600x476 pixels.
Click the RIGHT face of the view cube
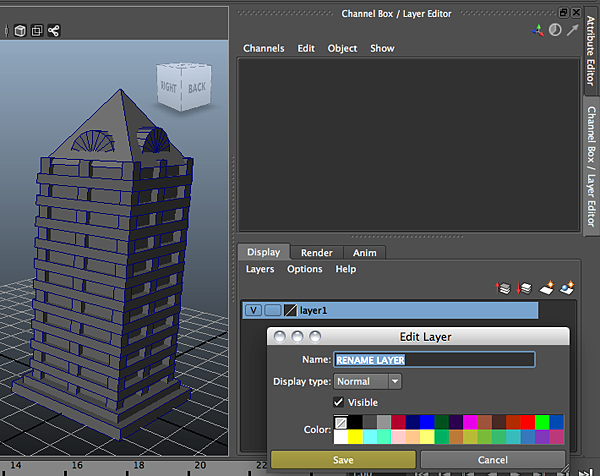[168, 87]
